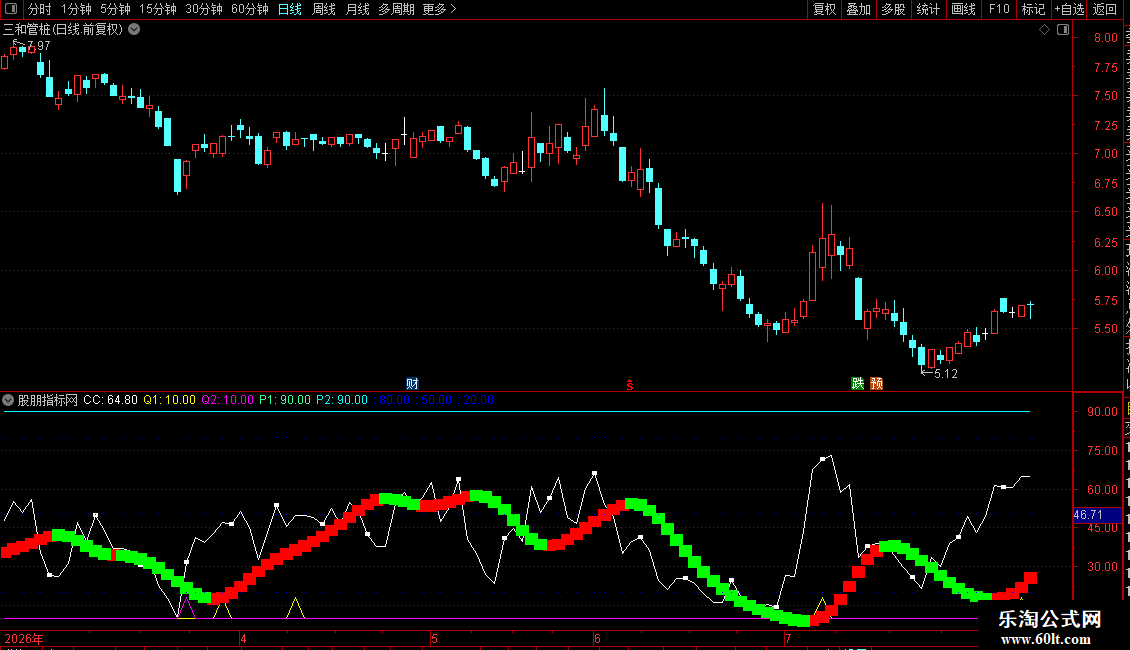Activate the 画线 drawing tools
Image resolution: width=1130 pixels, height=650 pixels.
[x=964, y=9]
